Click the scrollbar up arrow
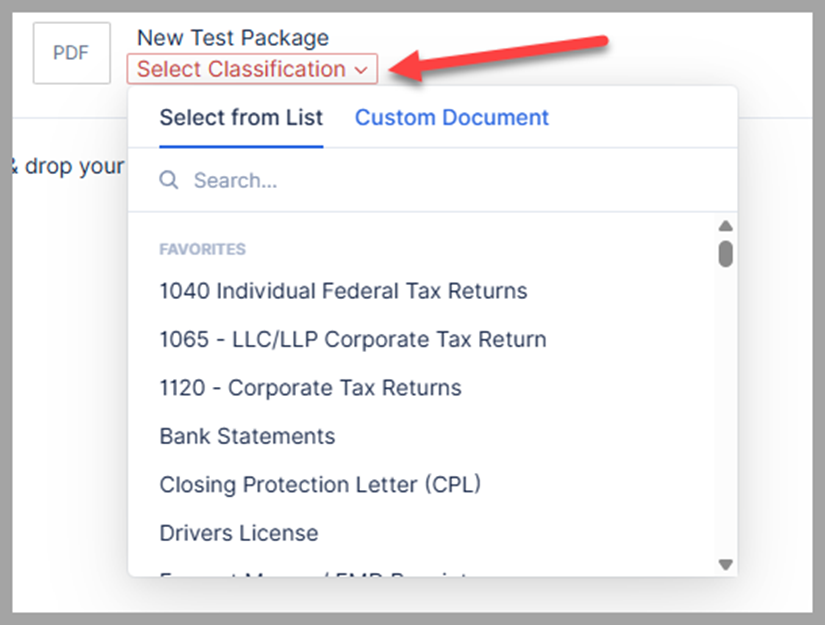Viewport: 825px width, 625px height. tap(726, 226)
